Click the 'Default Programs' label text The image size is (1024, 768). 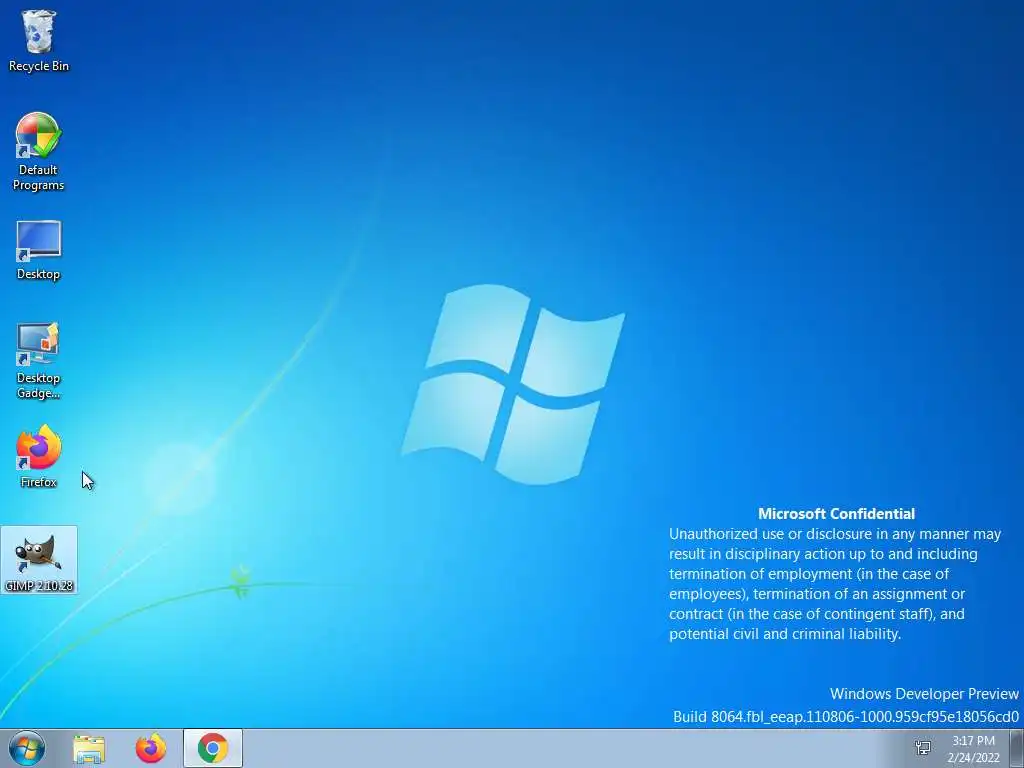(39, 178)
